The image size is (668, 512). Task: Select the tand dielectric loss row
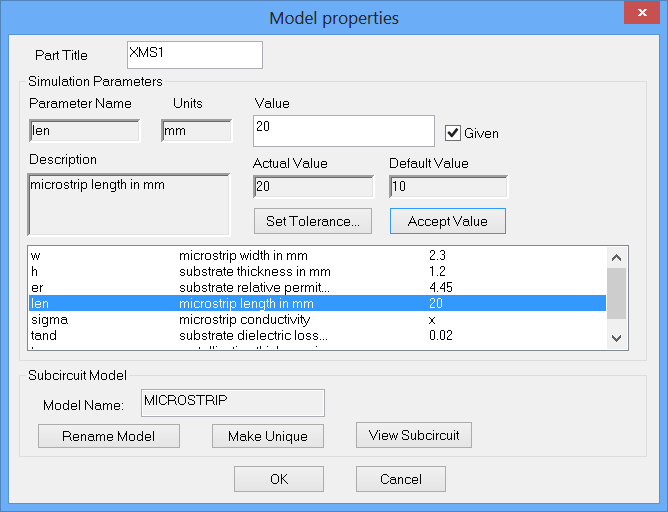(x=300, y=336)
